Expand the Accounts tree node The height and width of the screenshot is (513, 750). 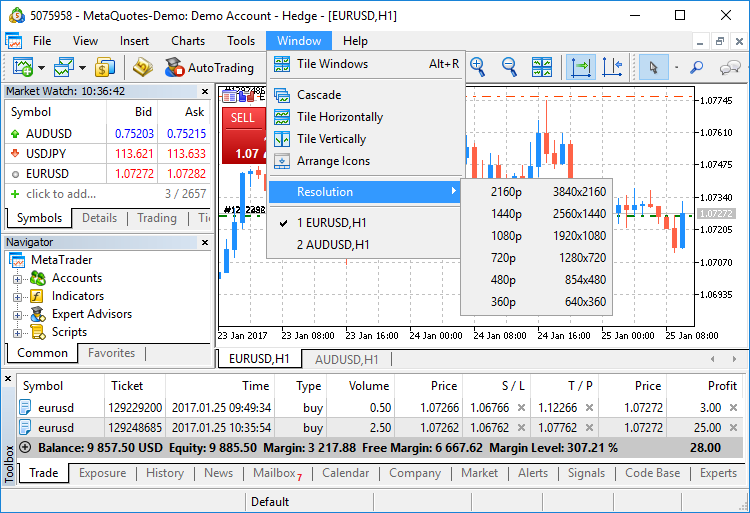(17, 279)
